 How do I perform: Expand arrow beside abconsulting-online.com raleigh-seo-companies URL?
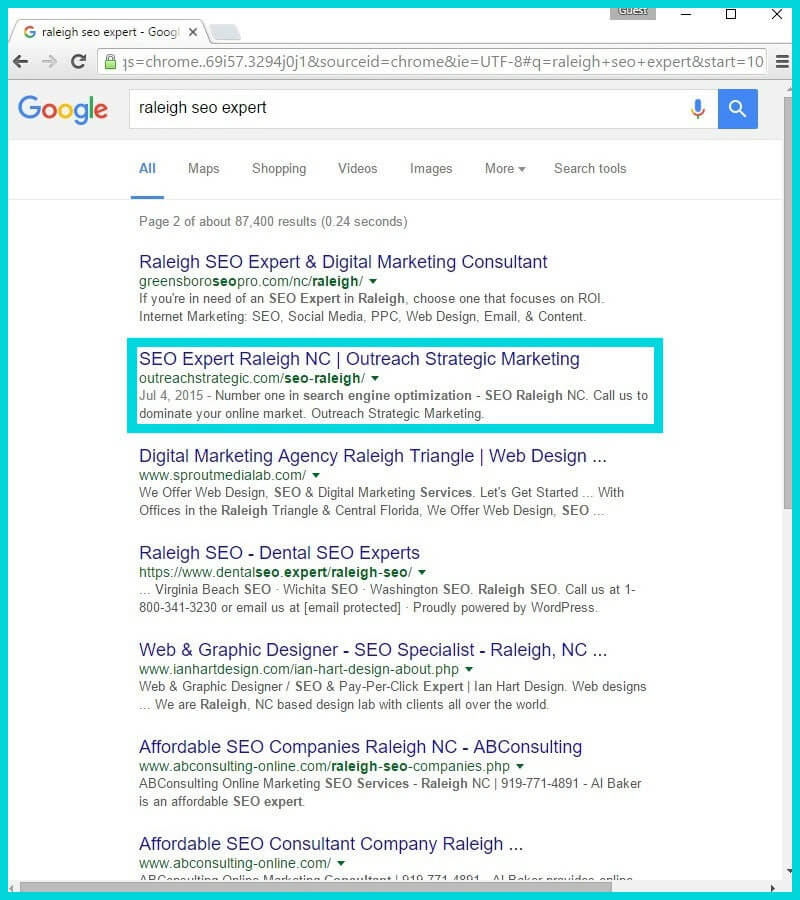tap(520, 766)
